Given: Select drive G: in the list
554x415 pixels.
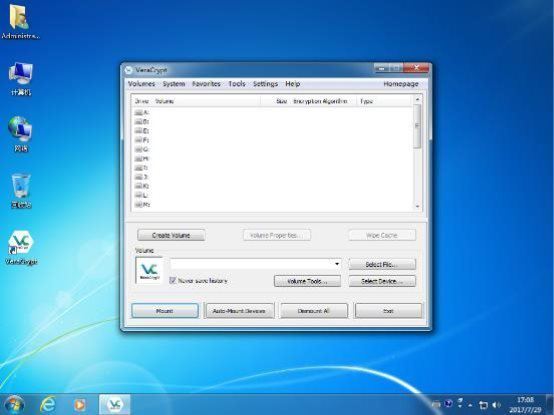Looking at the screenshot, I should click(142, 149).
